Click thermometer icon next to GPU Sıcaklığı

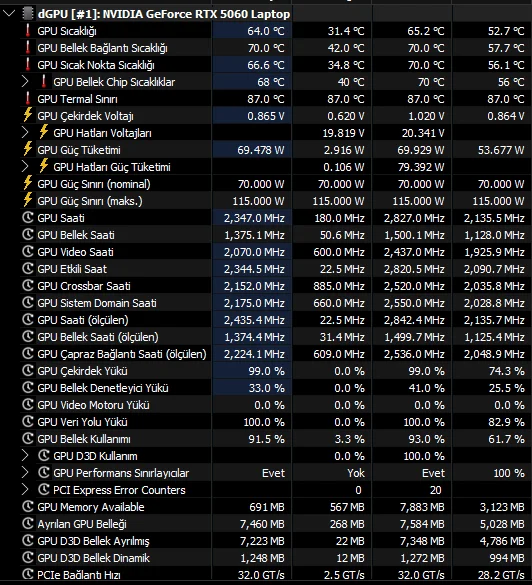[x=28, y=30]
